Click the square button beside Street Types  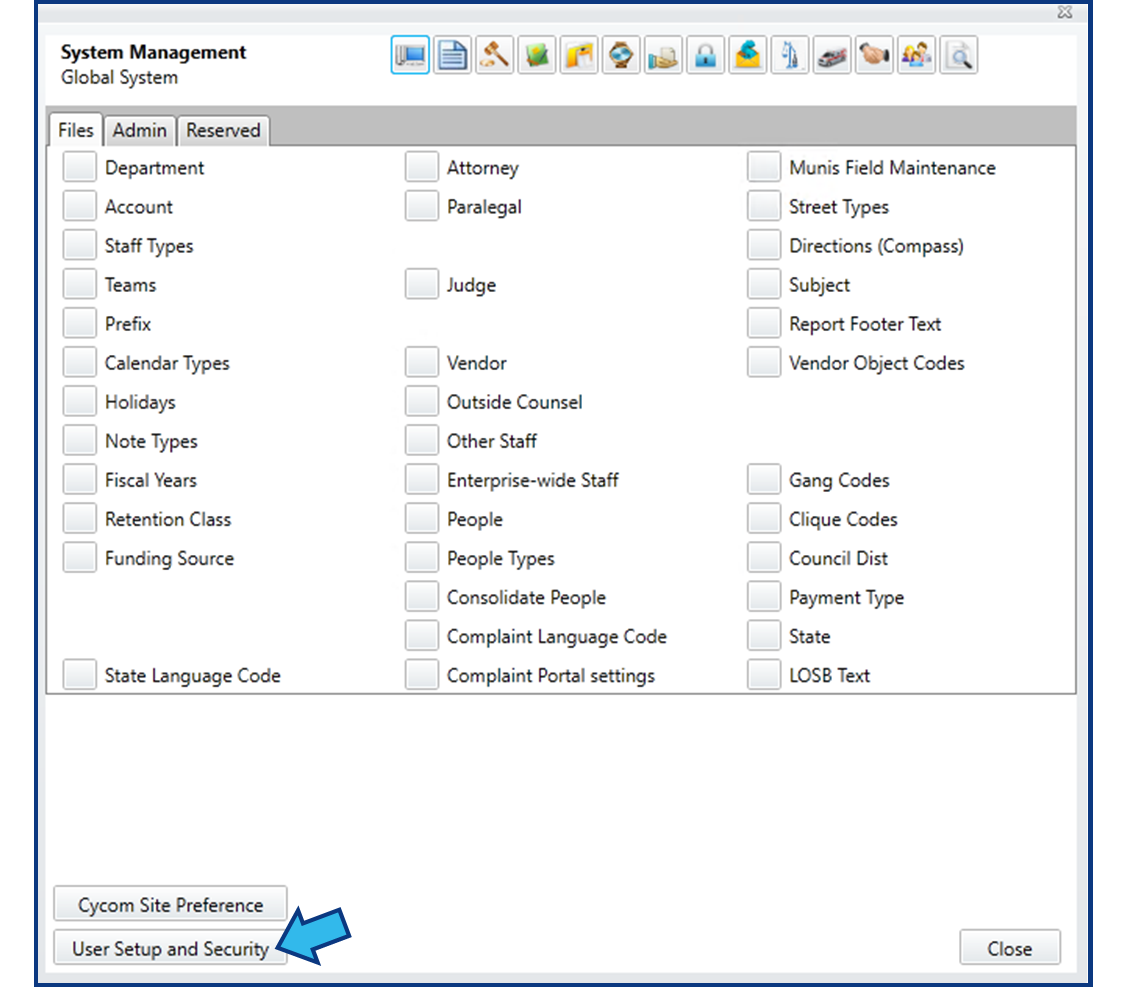click(x=764, y=206)
